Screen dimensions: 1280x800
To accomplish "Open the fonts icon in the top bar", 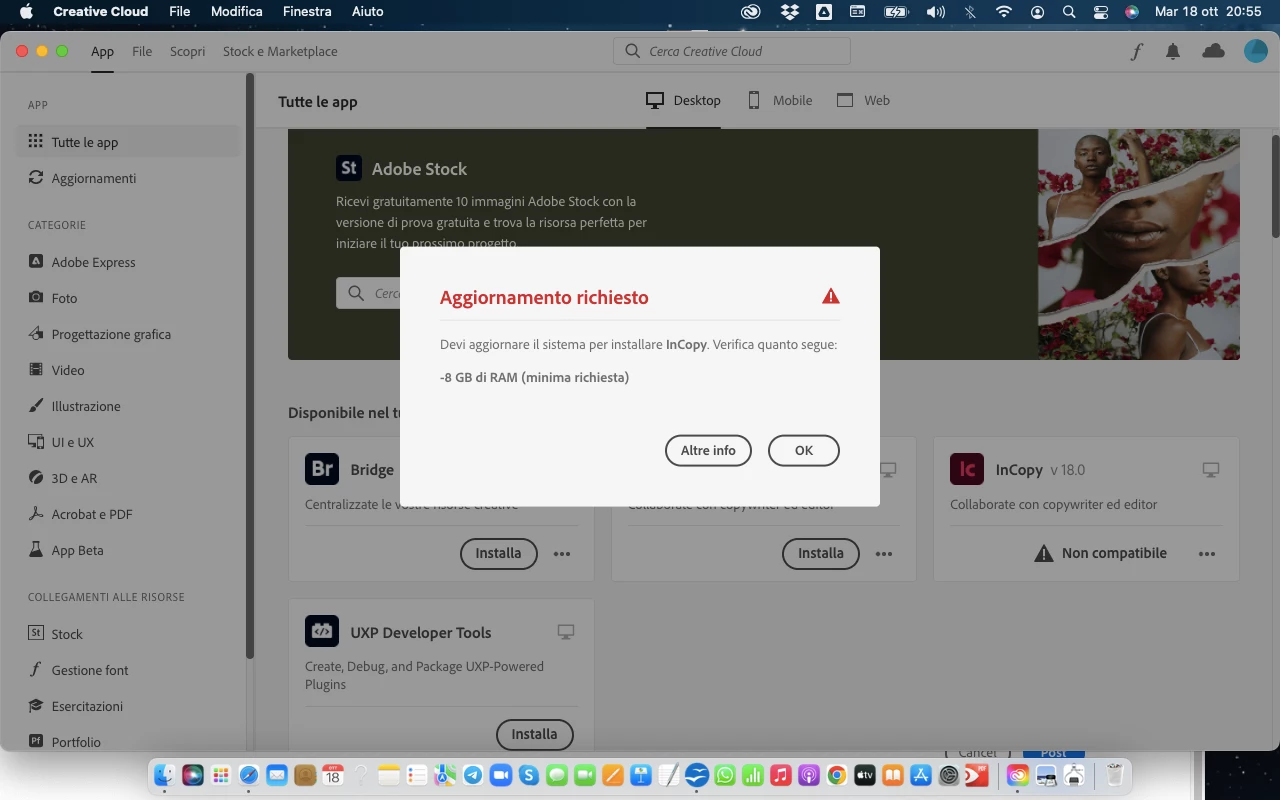I will click(x=1137, y=52).
